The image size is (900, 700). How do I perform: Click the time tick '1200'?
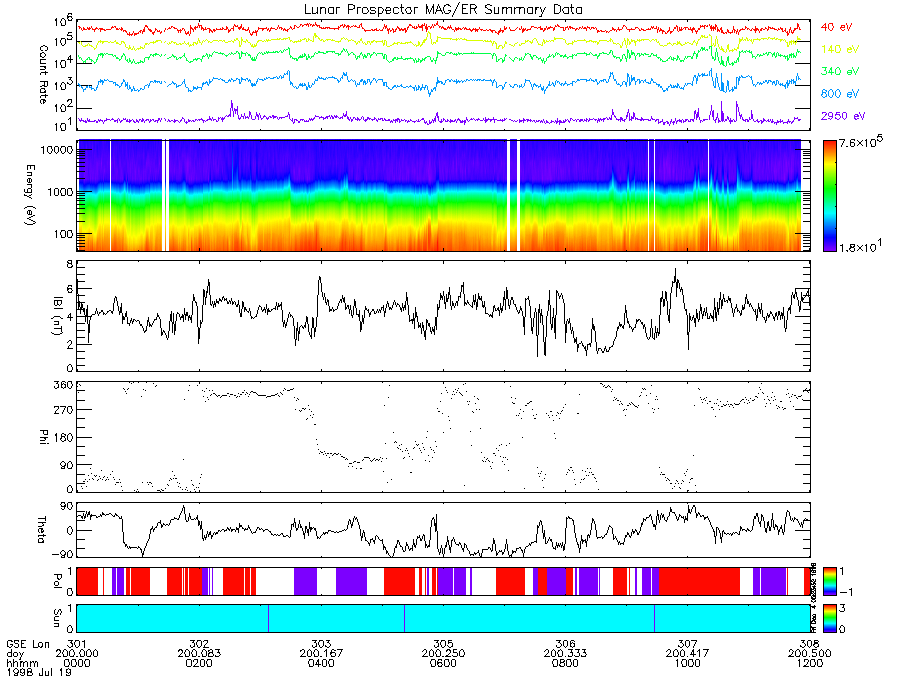(x=809, y=663)
